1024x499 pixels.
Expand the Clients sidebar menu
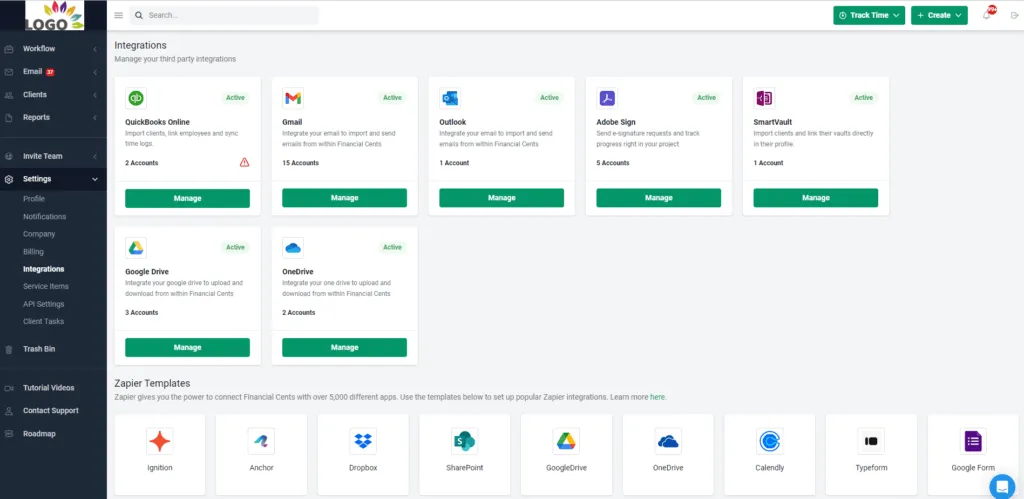click(53, 95)
